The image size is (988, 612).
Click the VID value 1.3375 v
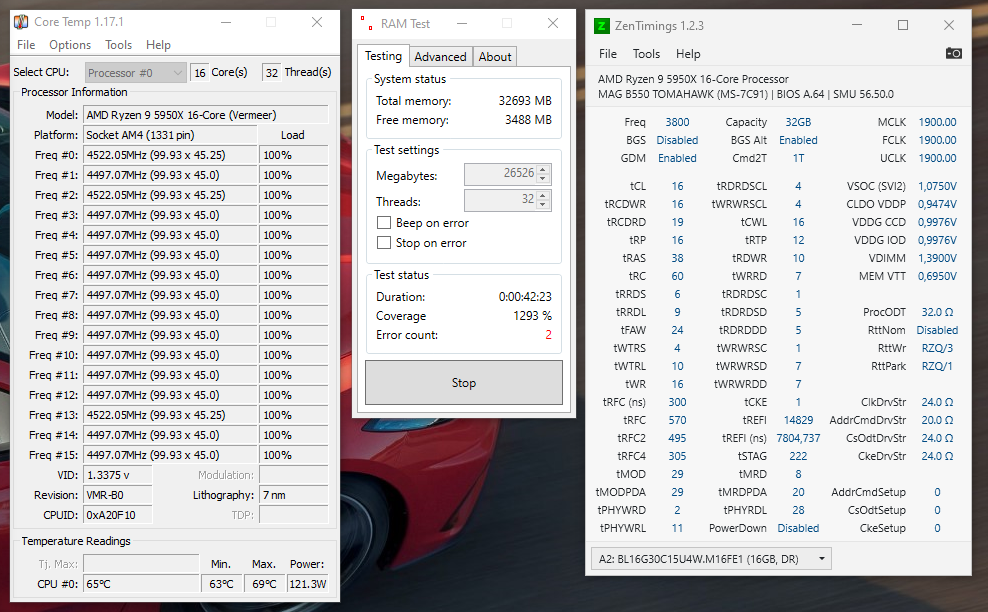[118, 475]
